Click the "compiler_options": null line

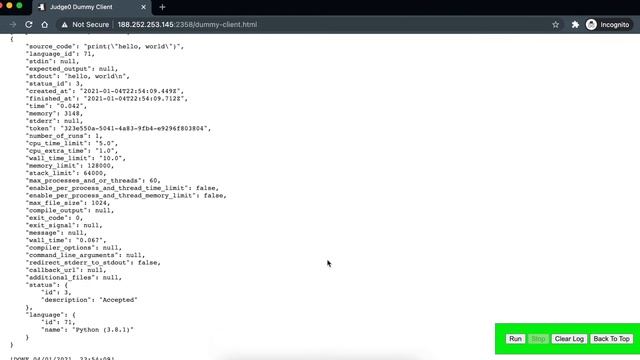[x=74, y=248]
